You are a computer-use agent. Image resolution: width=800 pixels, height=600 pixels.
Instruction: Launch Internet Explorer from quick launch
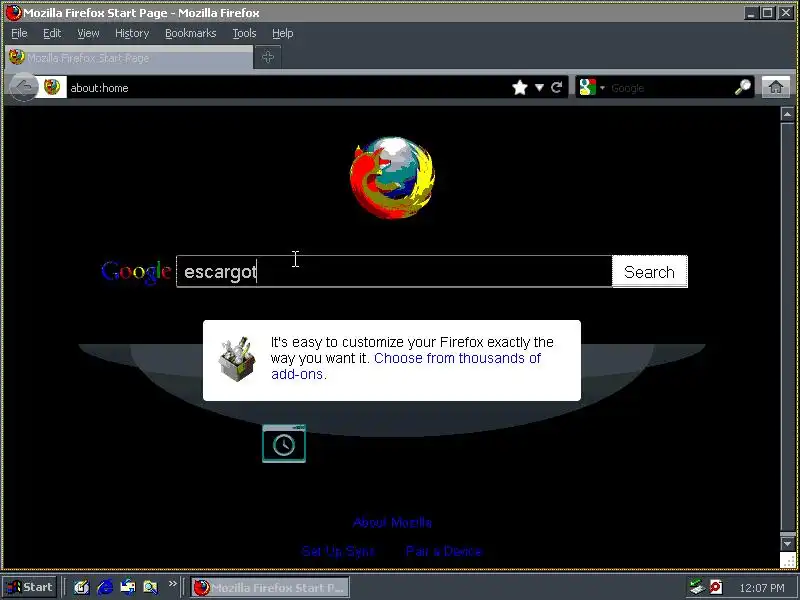(x=105, y=587)
